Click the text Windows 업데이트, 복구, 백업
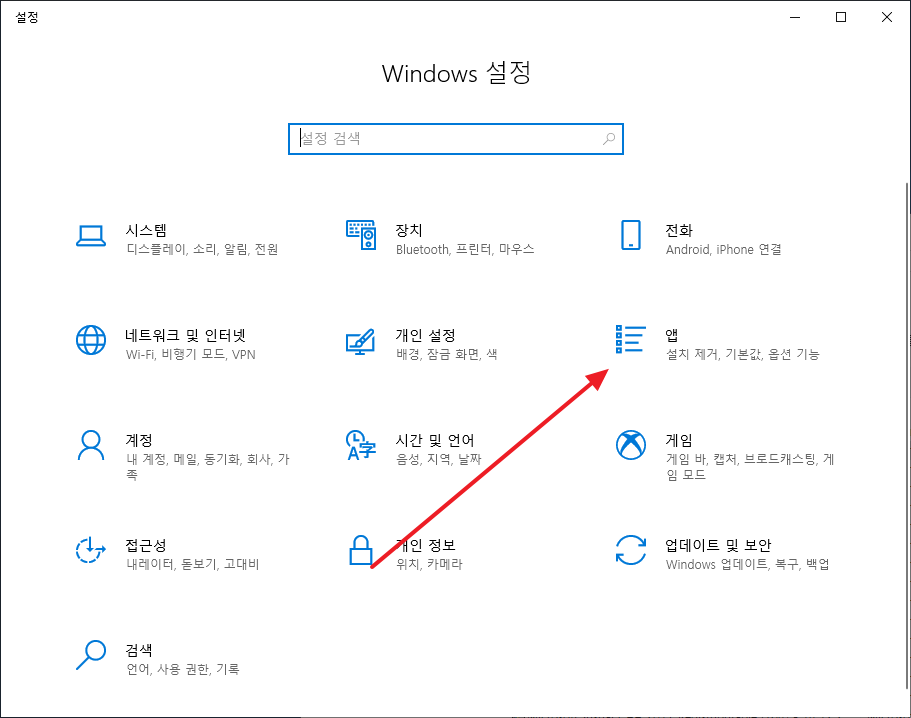Screen dimensions: 911x718 748,564
